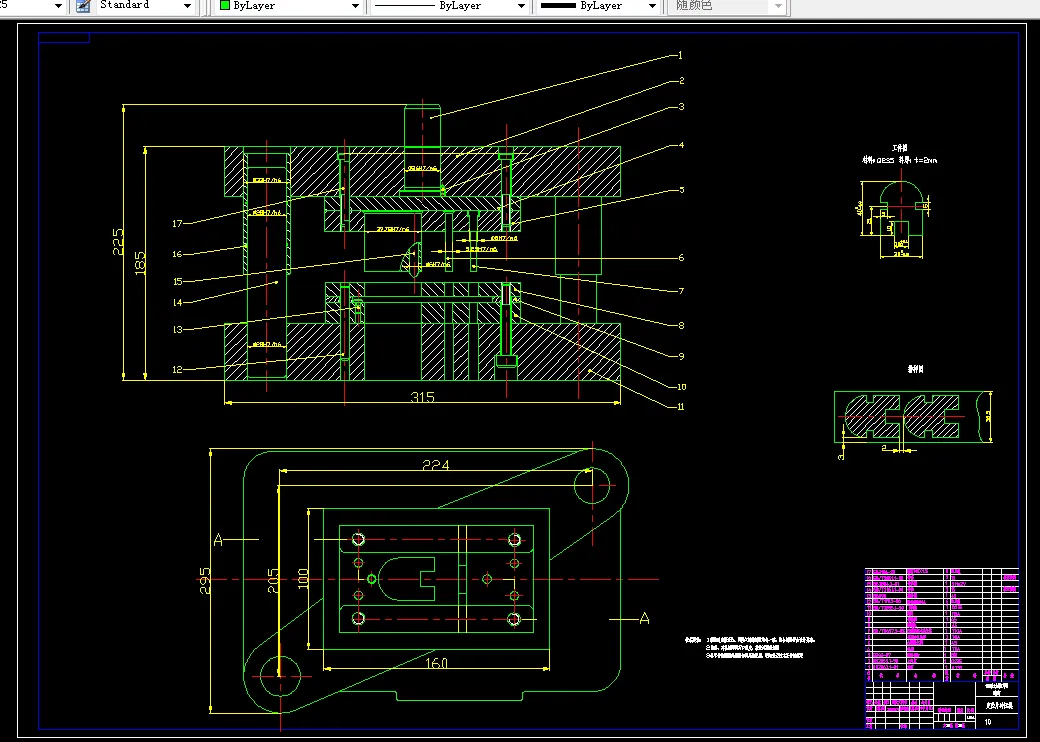The height and width of the screenshot is (742, 1040).
Task: Click part balloon number 16
Action: coord(177,254)
